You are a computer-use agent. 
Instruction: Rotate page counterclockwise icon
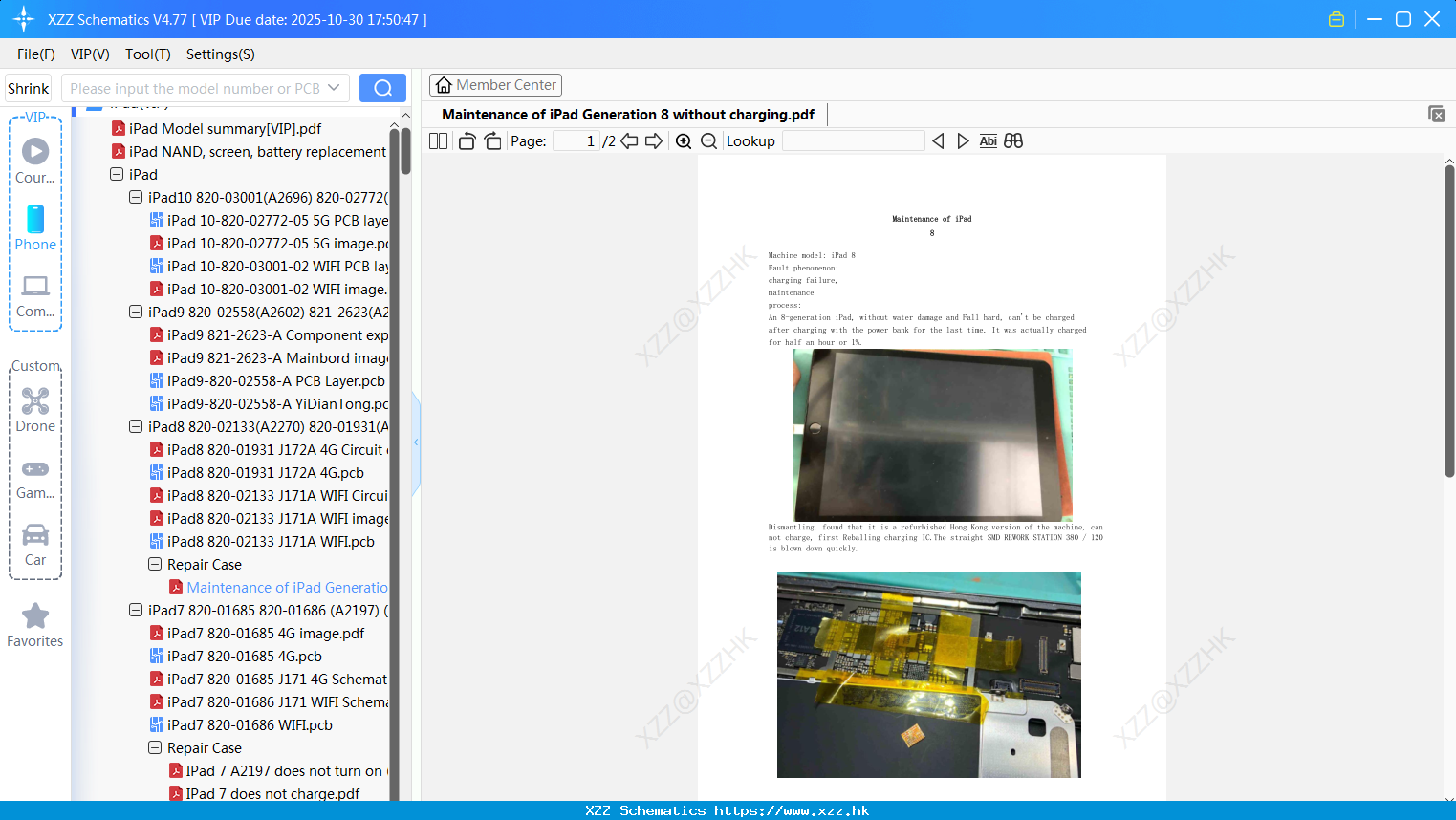pos(467,141)
